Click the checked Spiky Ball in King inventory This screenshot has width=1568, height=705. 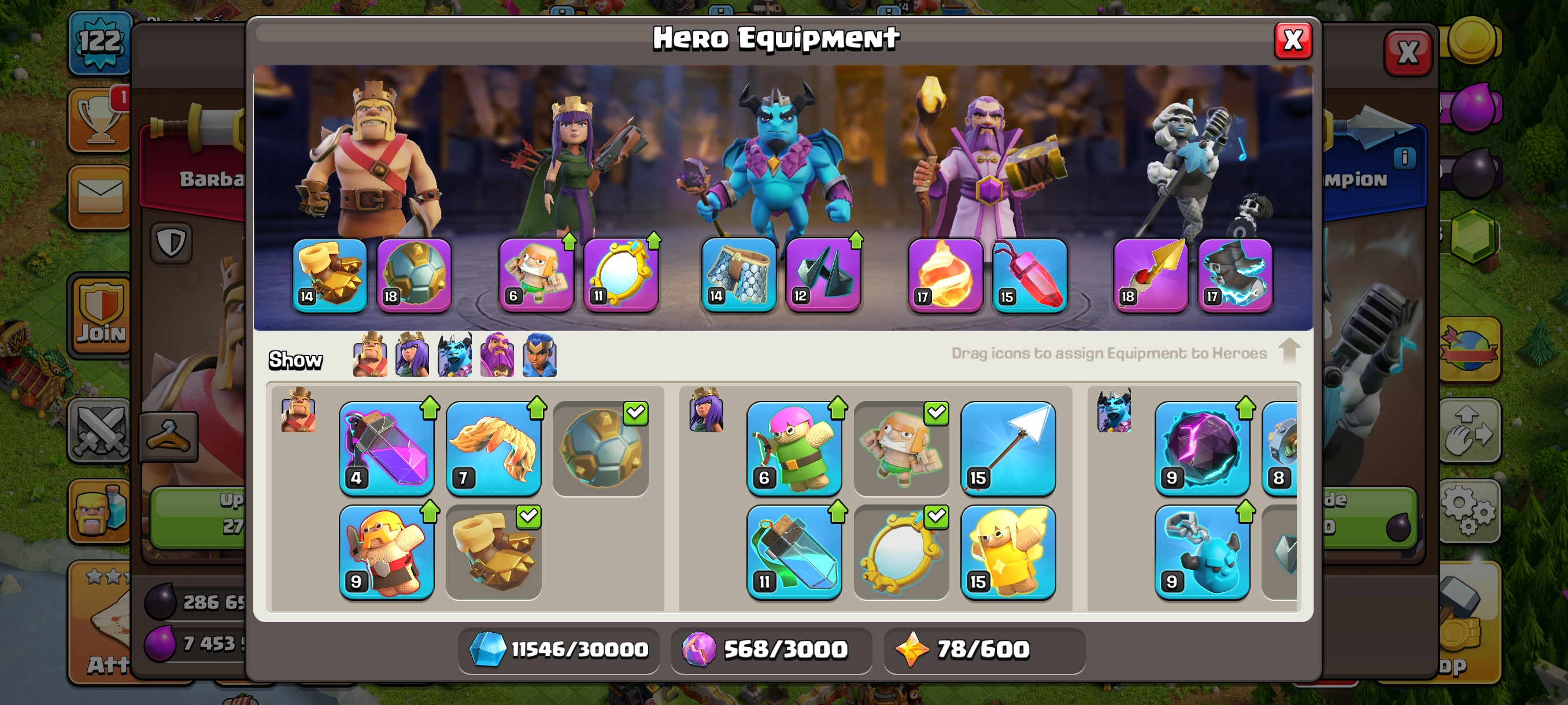coord(600,448)
